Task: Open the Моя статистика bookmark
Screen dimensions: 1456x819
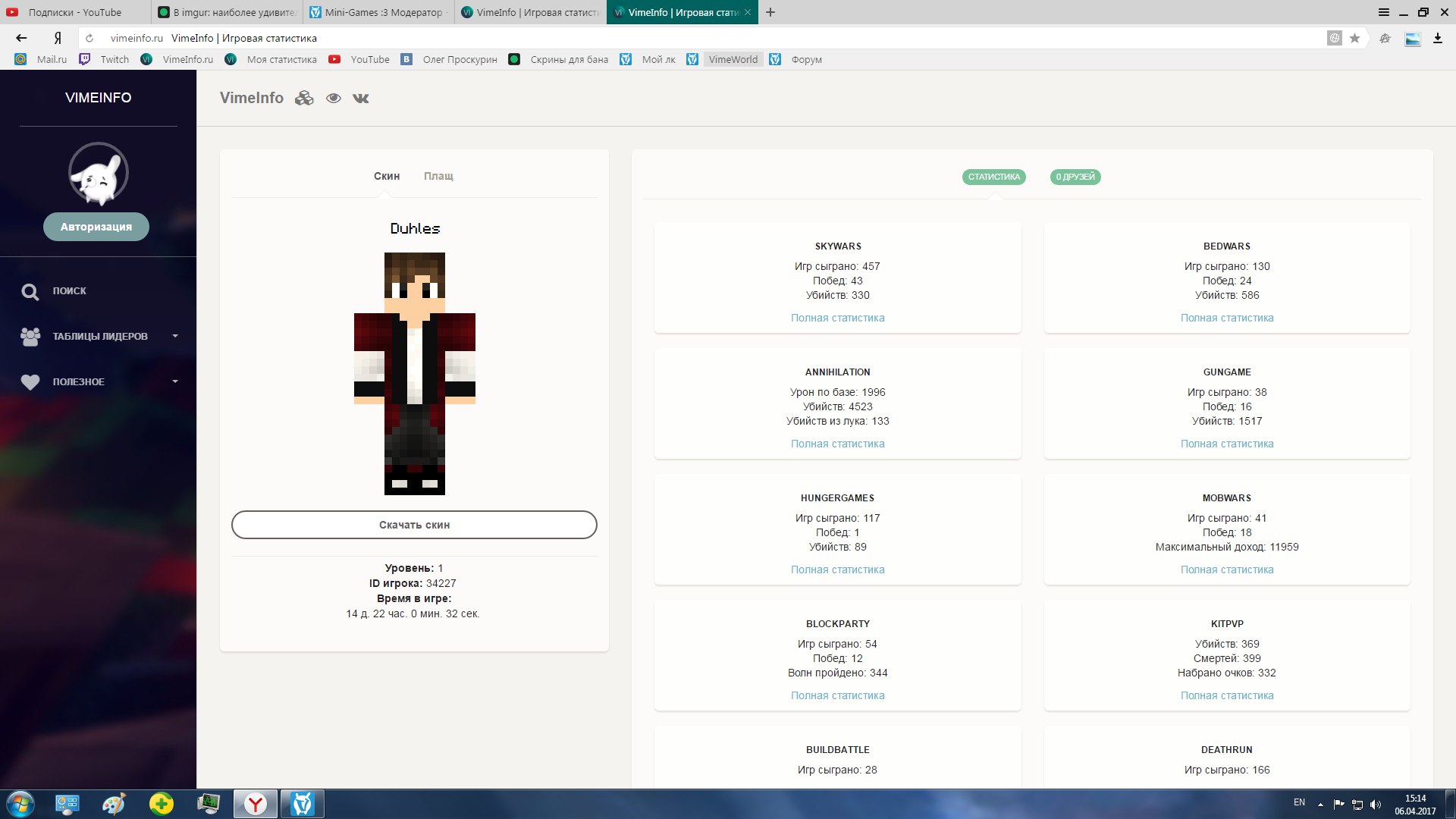Action: click(271, 59)
